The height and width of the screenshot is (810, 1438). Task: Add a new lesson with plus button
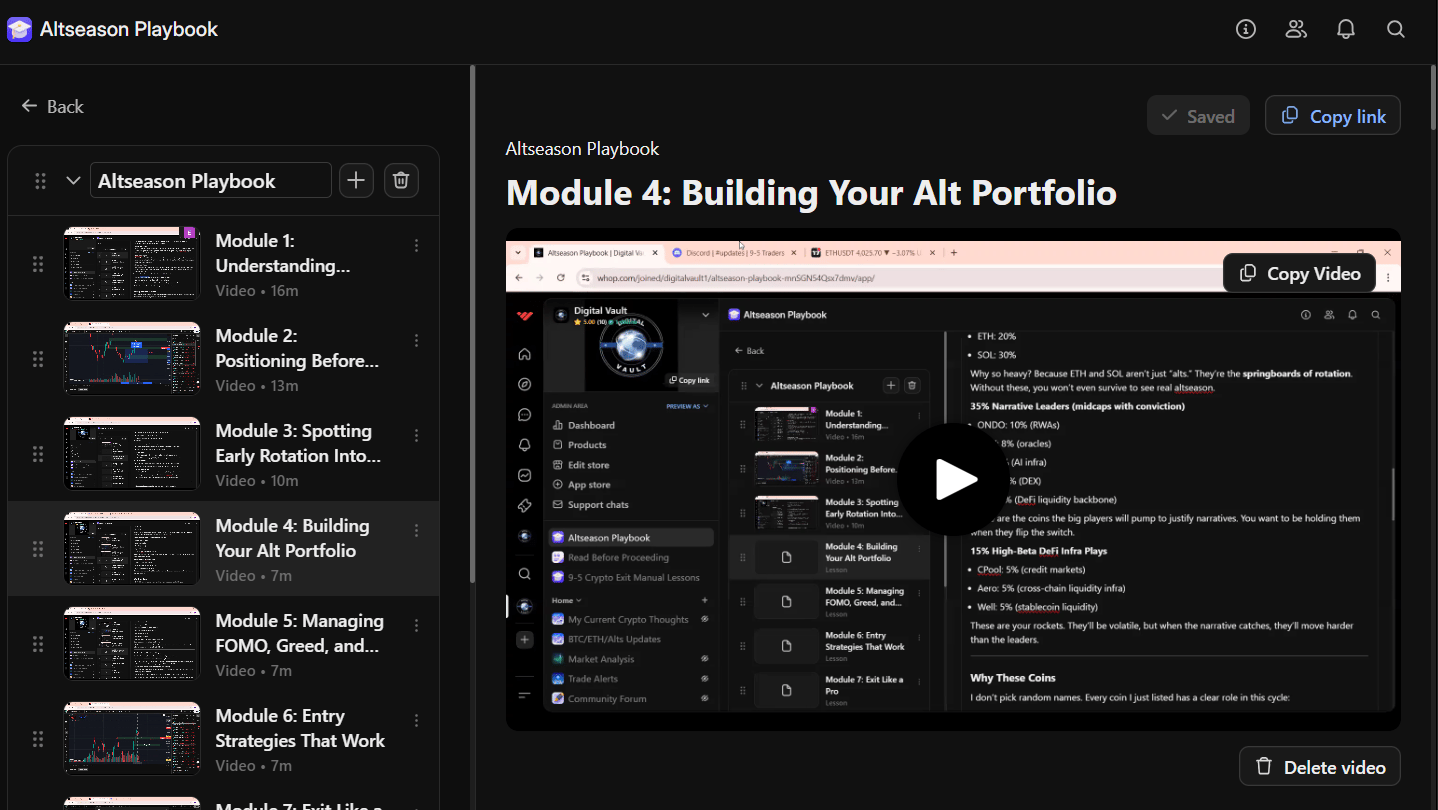(x=357, y=180)
